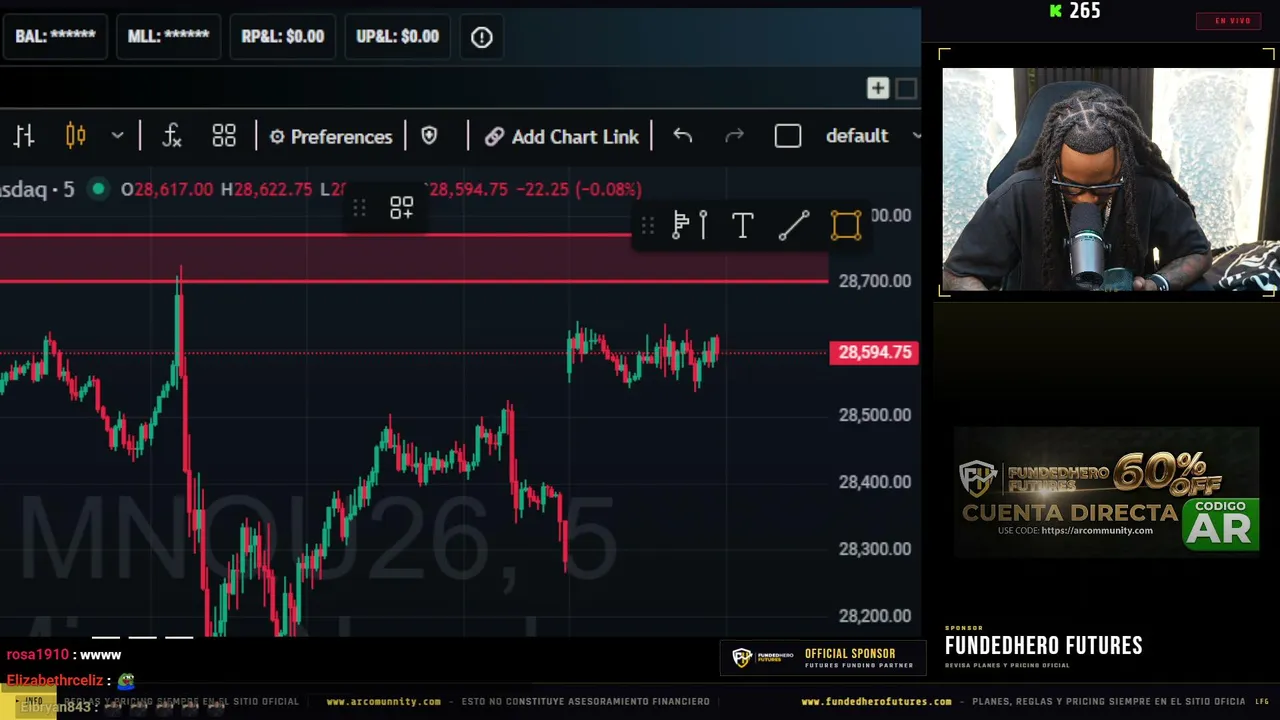Screen dimensions: 1280x720
Task: Click the www.arcomunnity.com ticker link
Action: click(383, 702)
